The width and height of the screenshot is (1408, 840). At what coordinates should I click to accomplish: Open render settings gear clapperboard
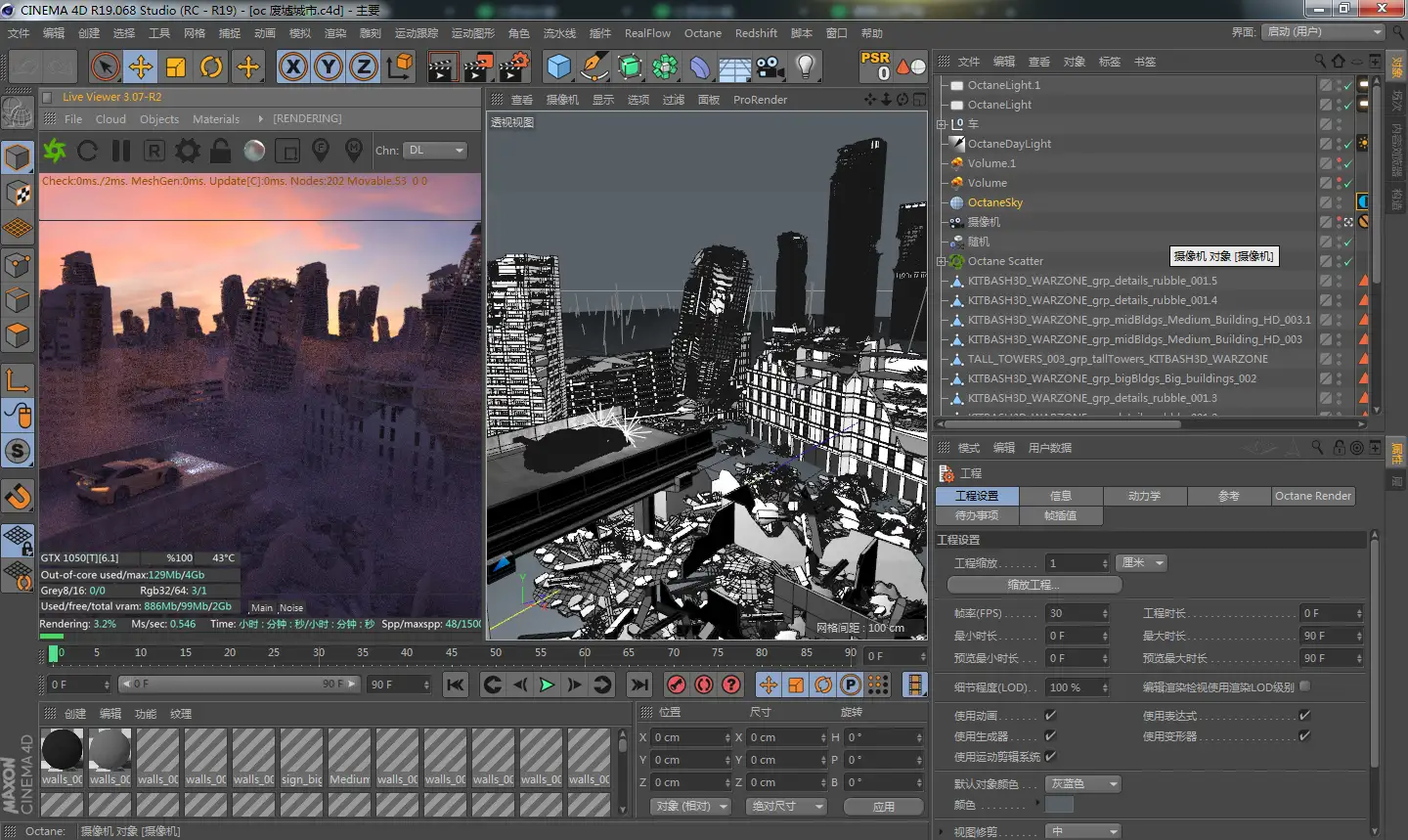514,67
